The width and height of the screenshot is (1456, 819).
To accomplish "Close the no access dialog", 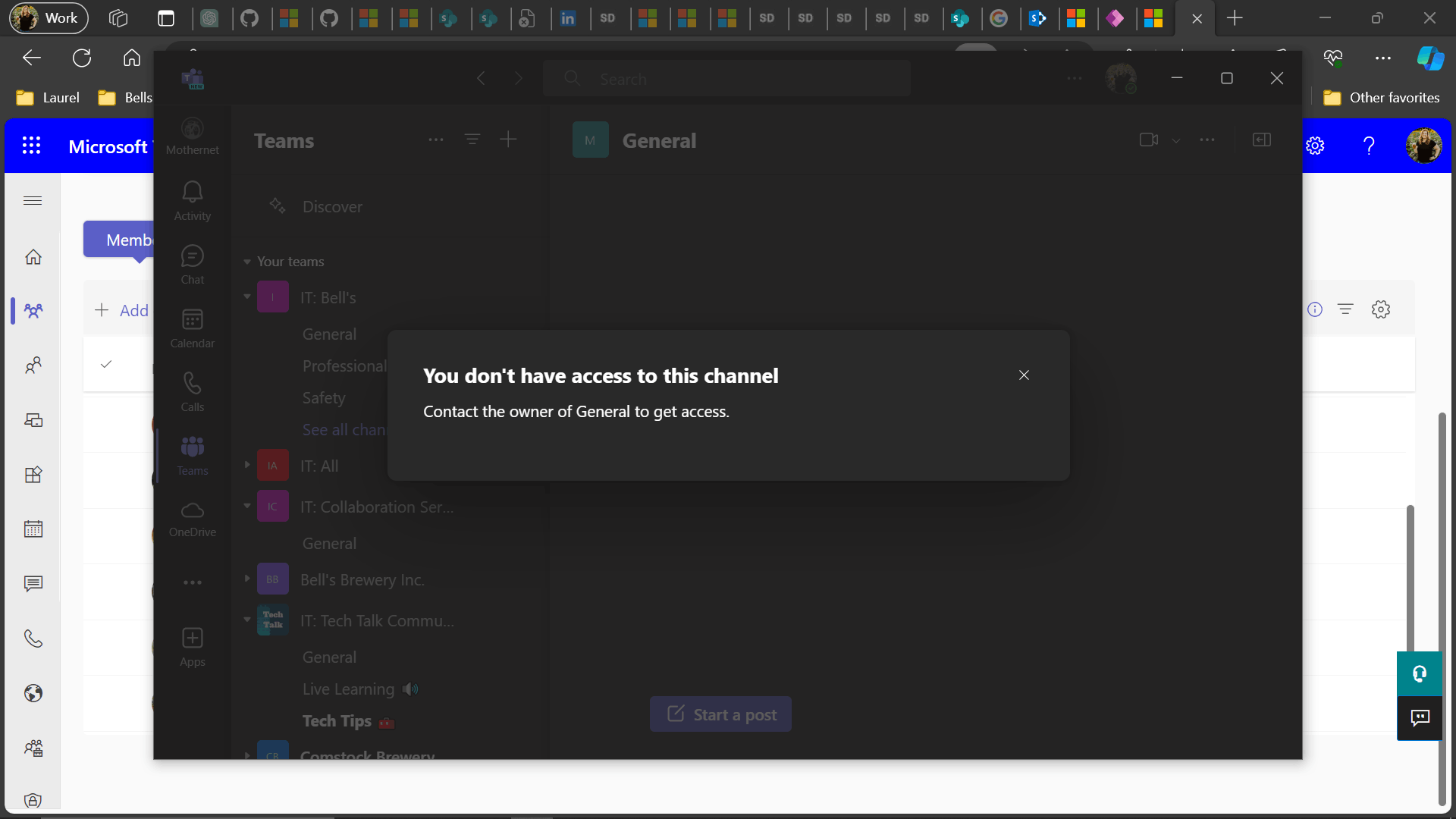I will pyautogui.click(x=1024, y=375).
